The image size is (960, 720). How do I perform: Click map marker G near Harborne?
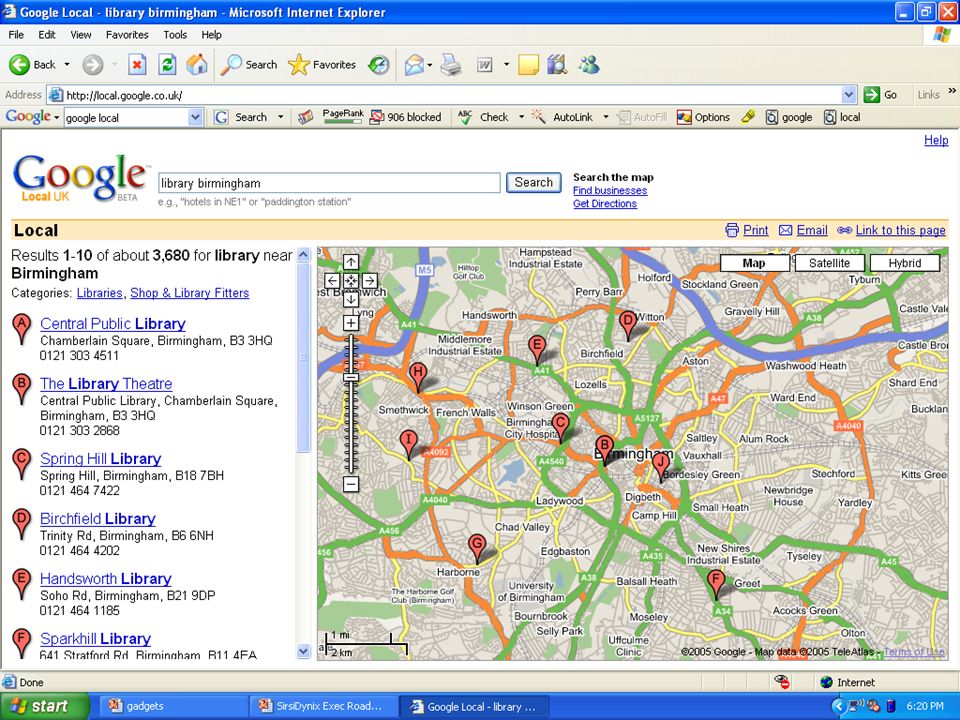coord(477,549)
